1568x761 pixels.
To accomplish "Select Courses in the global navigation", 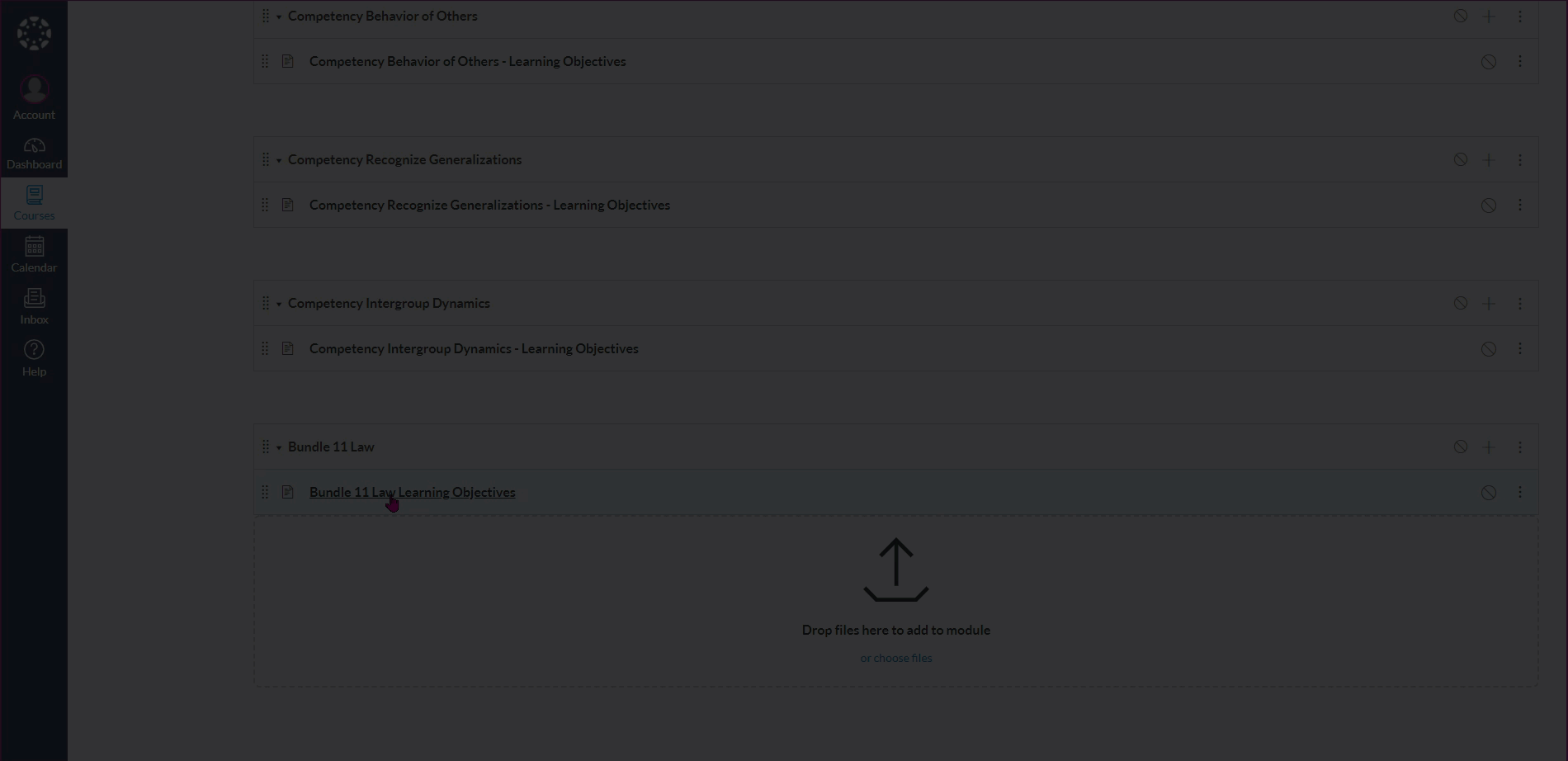I will (34, 203).
